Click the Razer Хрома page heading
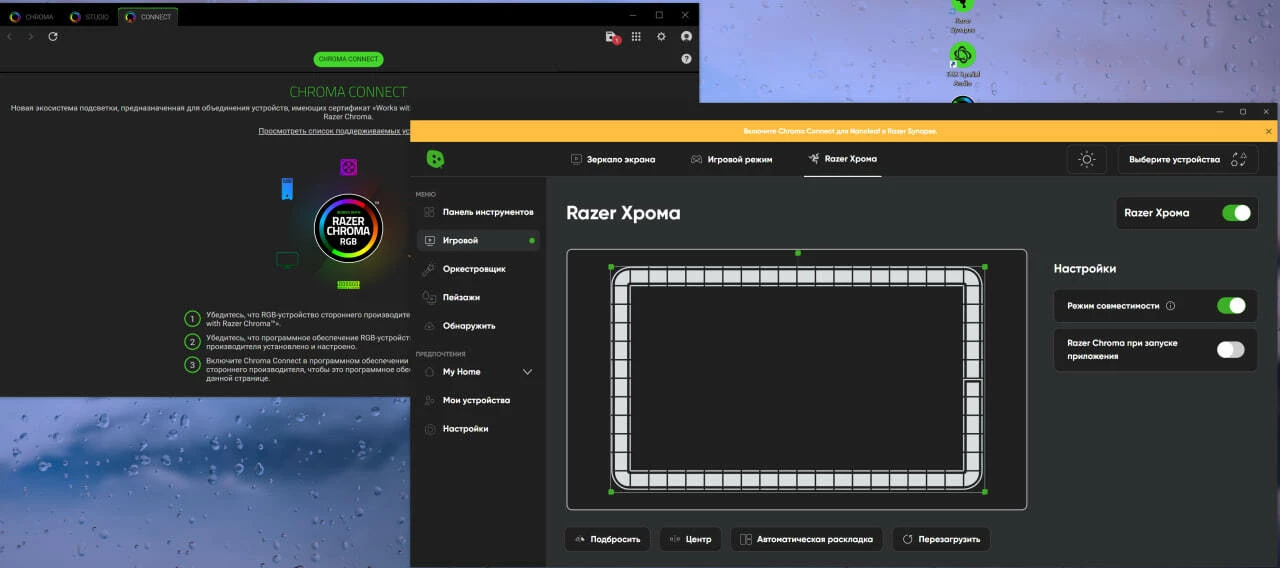This screenshot has width=1280, height=568. pyautogui.click(x=623, y=213)
